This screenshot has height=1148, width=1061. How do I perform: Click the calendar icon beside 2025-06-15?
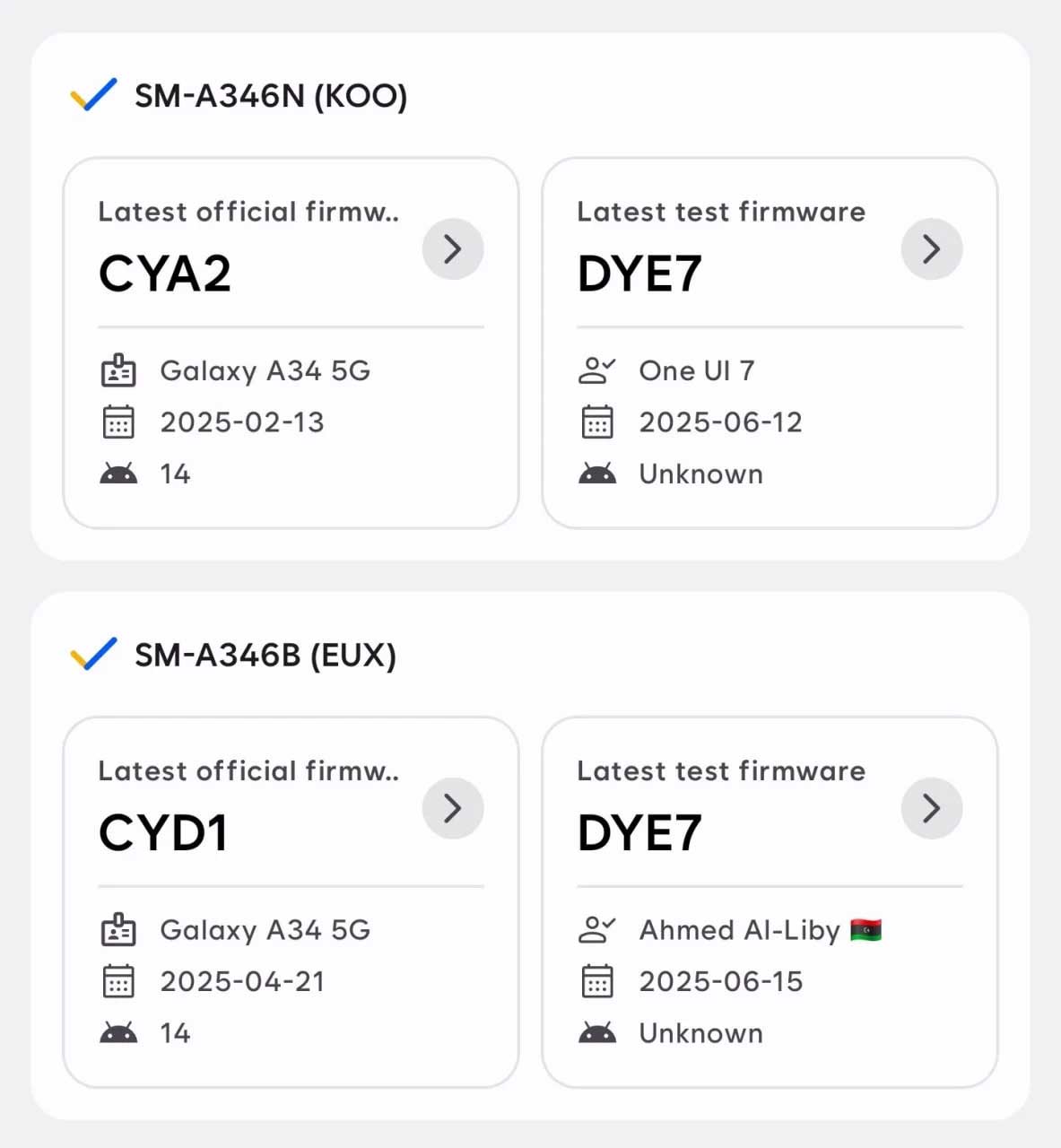(597, 981)
